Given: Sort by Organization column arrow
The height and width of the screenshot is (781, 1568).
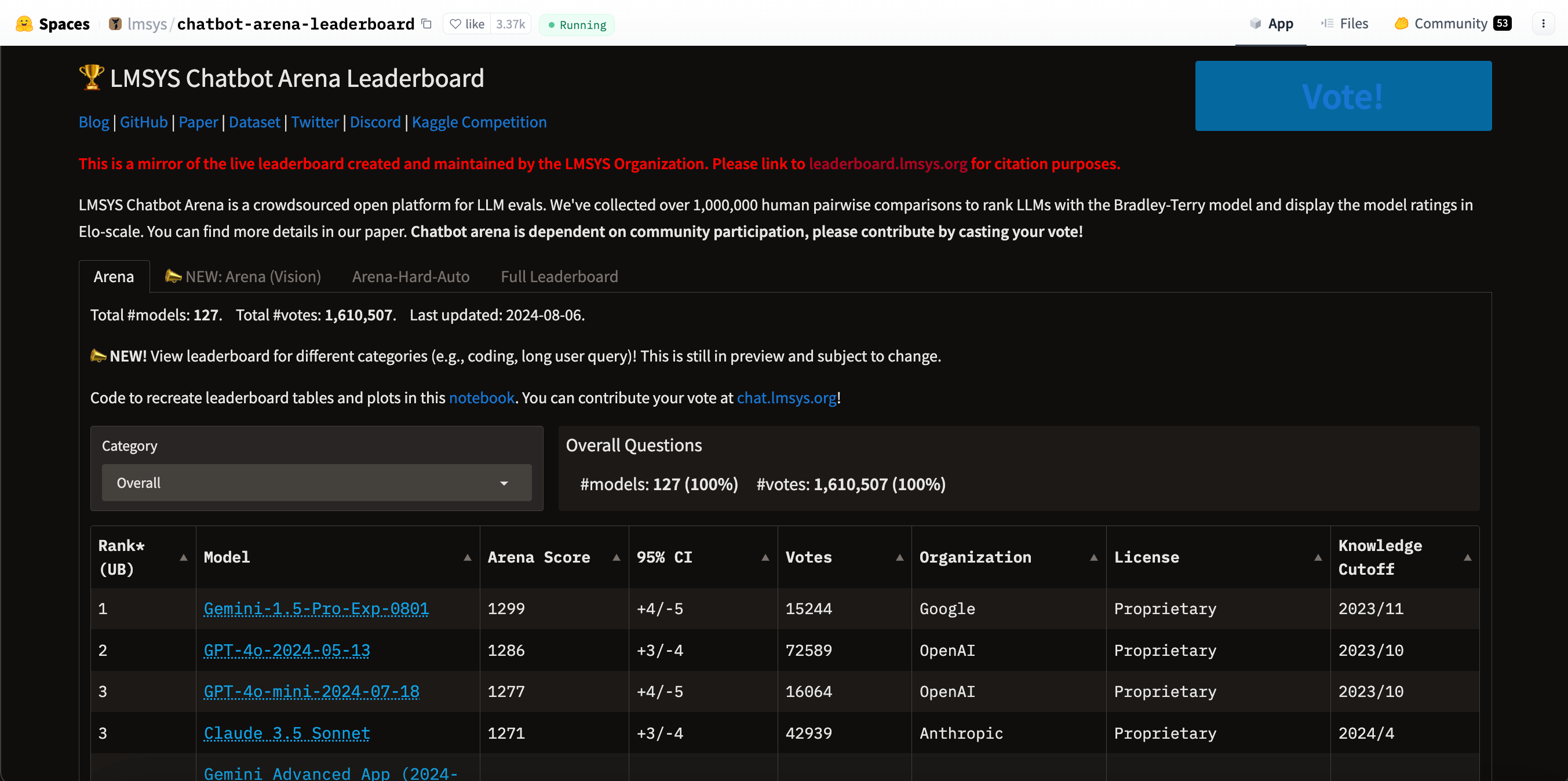Looking at the screenshot, I should (x=1093, y=557).
